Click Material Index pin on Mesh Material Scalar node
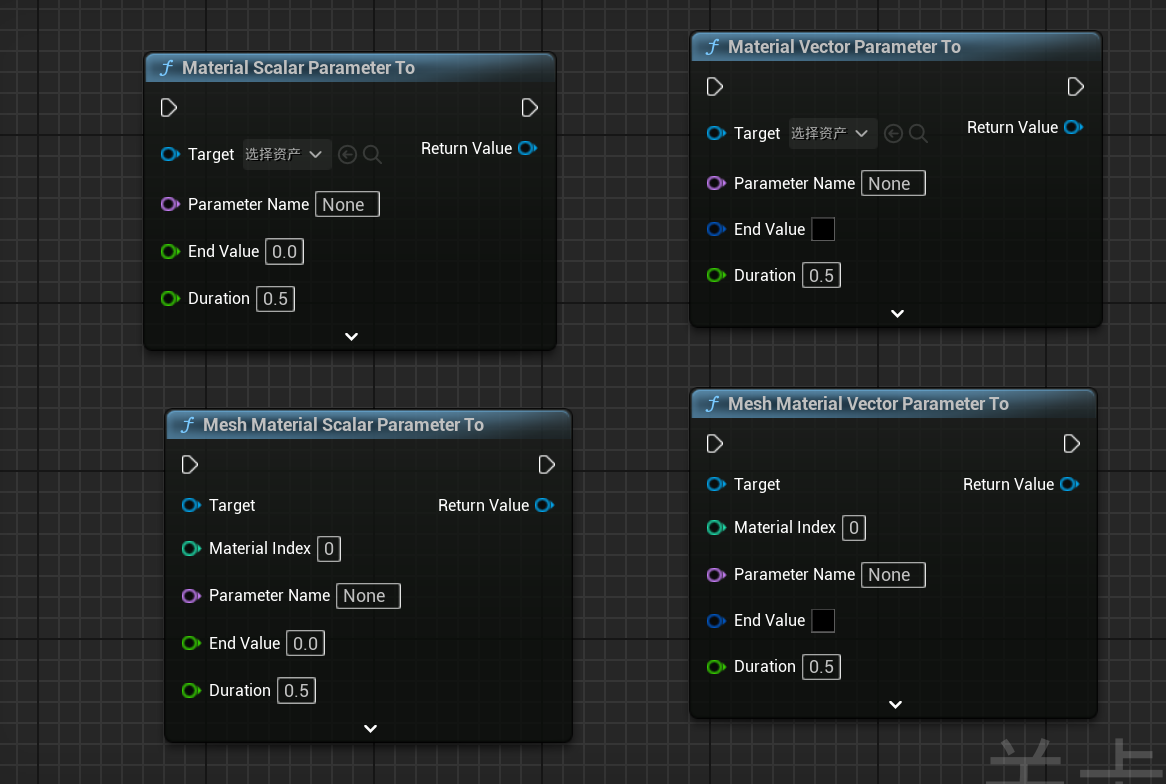Image resolution: width=1166 pixels, height=784 pixels. [x=191, y=548]
